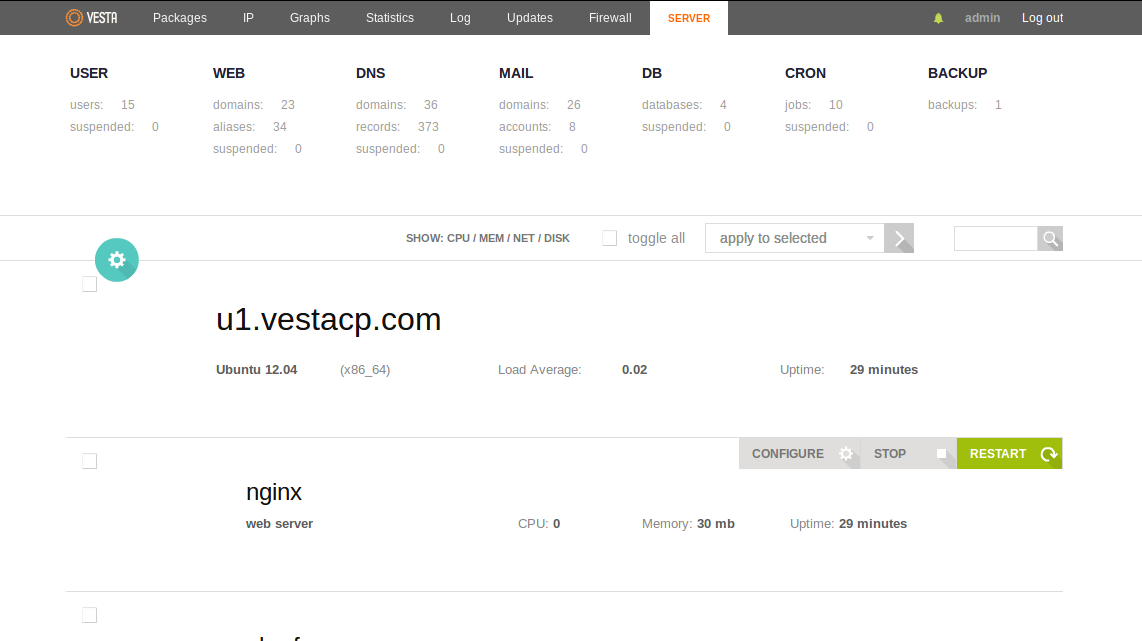The image size is (1142, 641).
Task: Click the Vesta logo icon
Action: [75, 18]
